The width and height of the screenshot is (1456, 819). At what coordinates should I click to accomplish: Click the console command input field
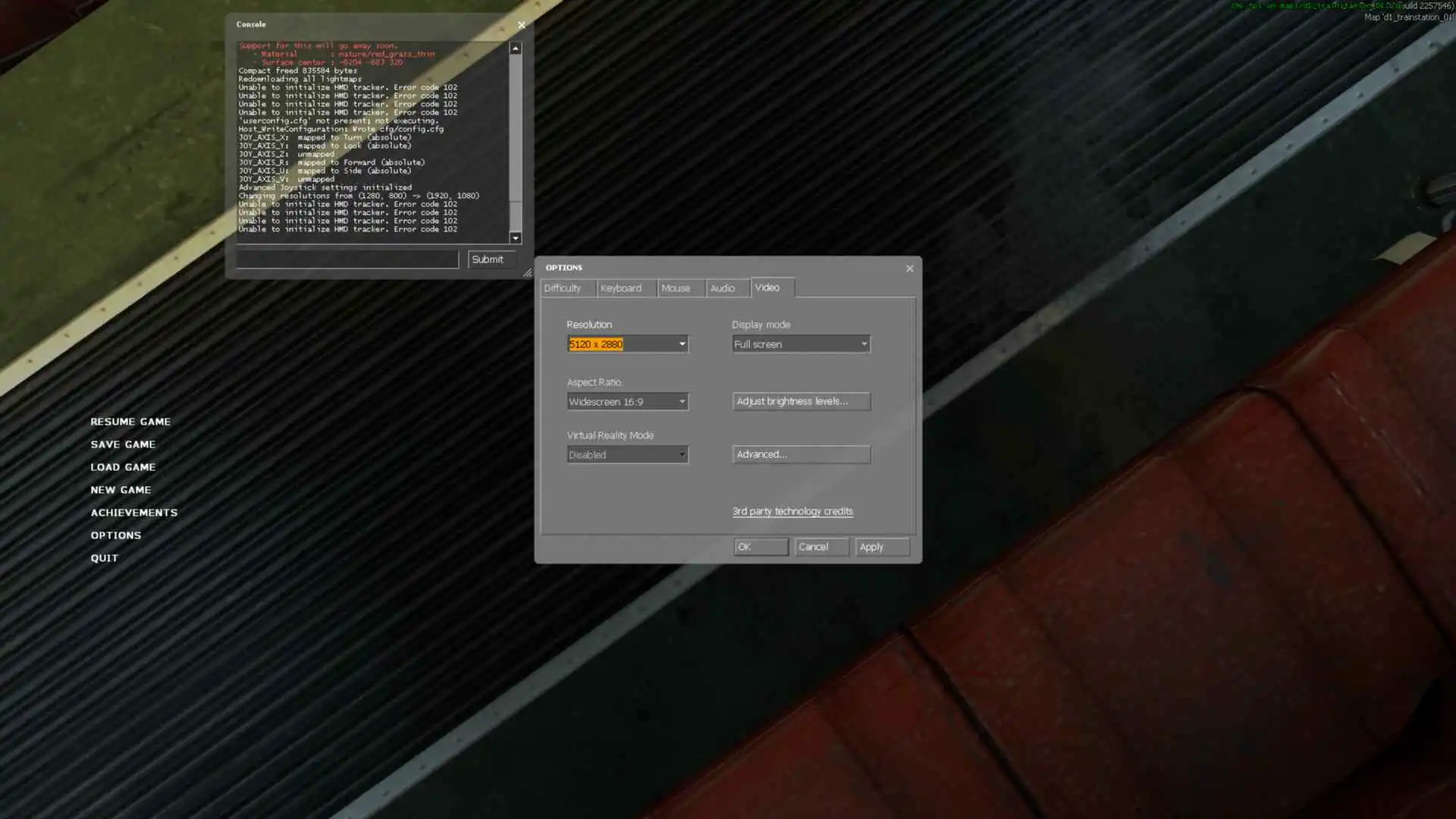(x=347, y=259)
